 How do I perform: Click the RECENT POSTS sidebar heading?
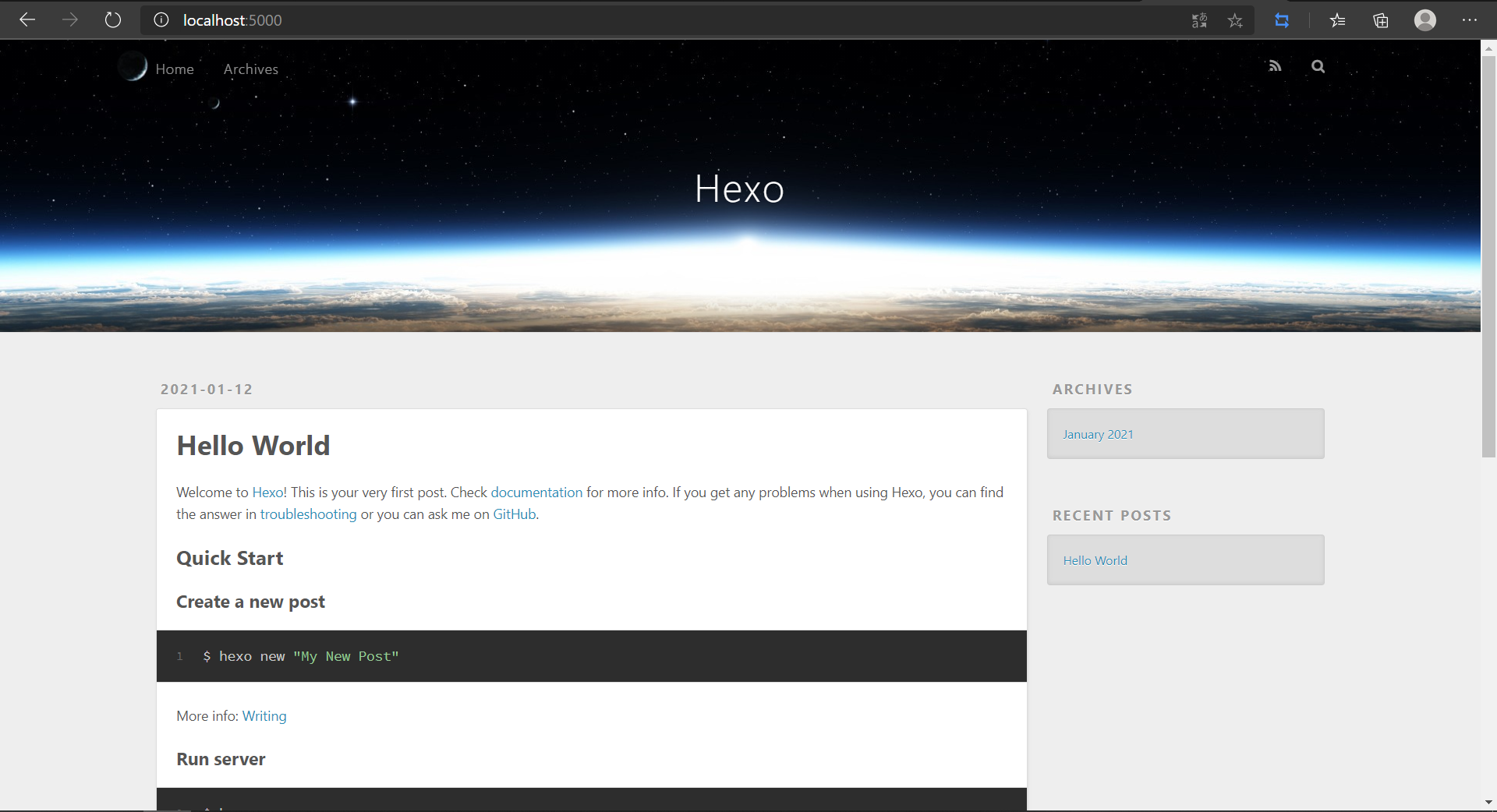(1112, 515)
